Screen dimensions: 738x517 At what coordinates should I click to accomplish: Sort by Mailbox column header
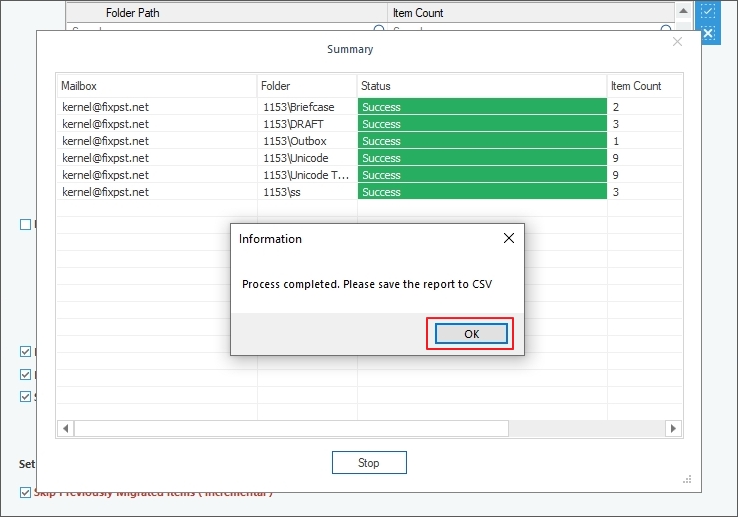[x=157, y=86]
